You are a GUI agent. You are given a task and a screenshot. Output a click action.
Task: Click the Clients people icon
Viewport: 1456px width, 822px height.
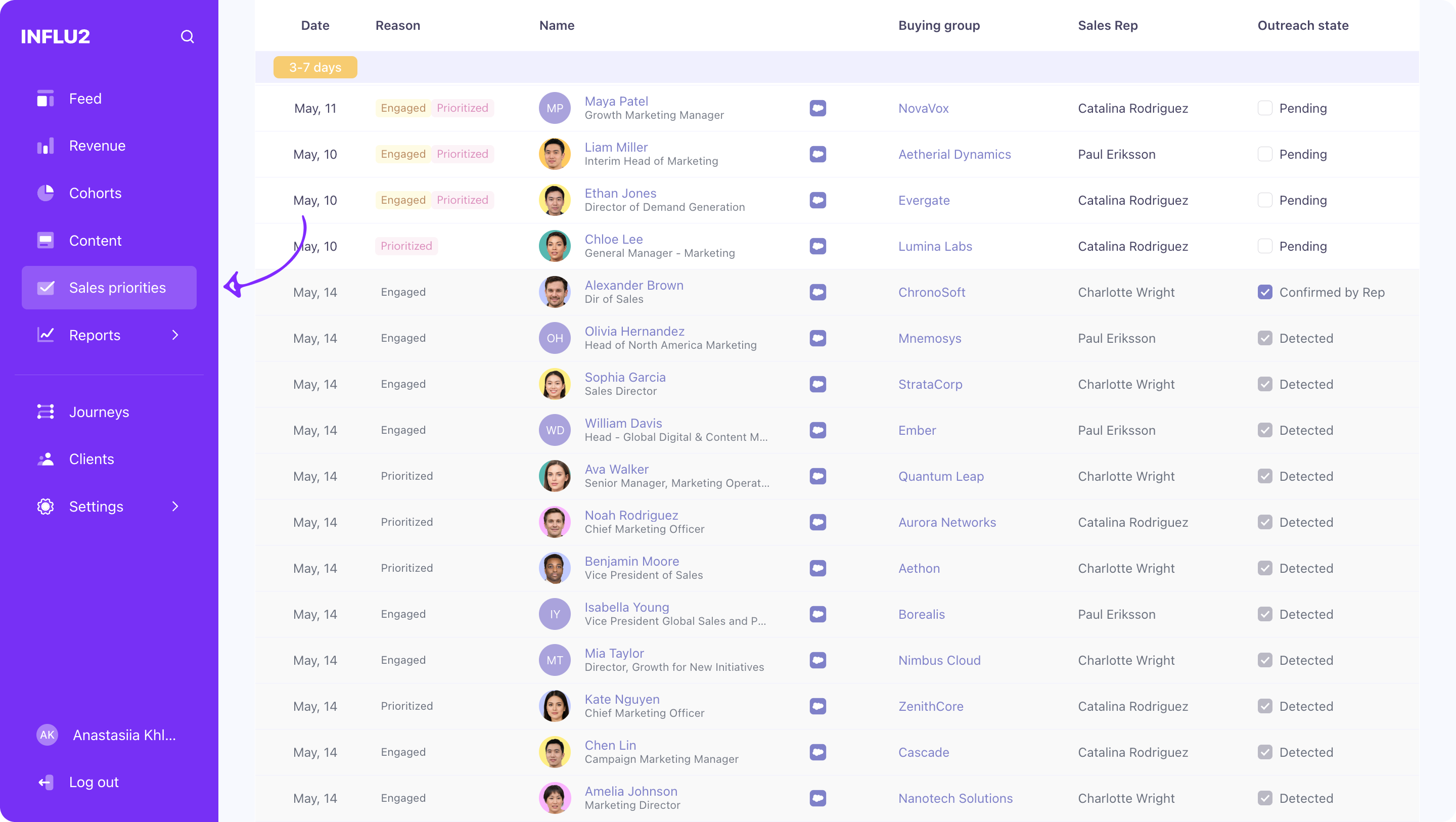tap(45, 459)
